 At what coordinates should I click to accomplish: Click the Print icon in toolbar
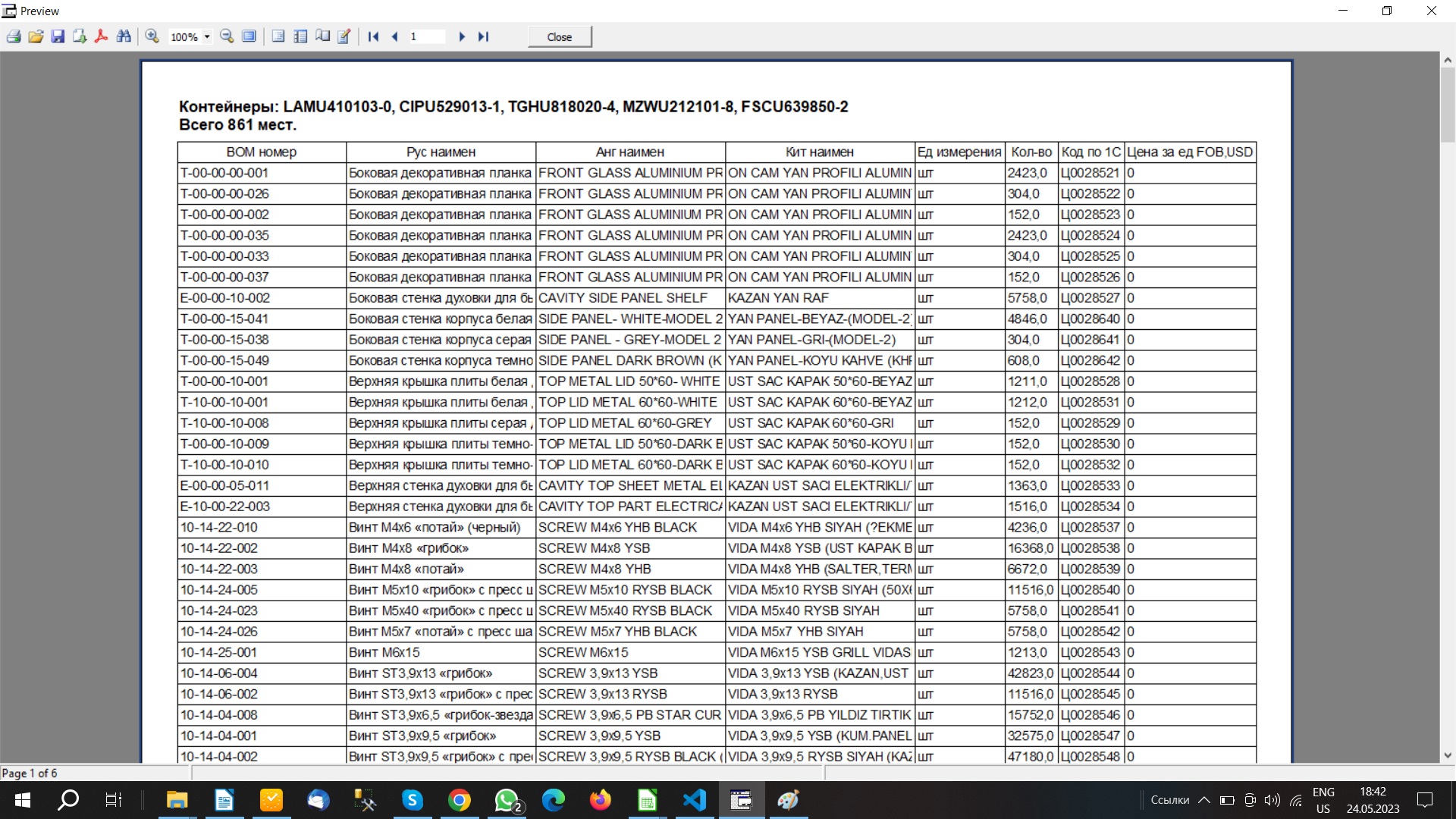click(14, 36)
